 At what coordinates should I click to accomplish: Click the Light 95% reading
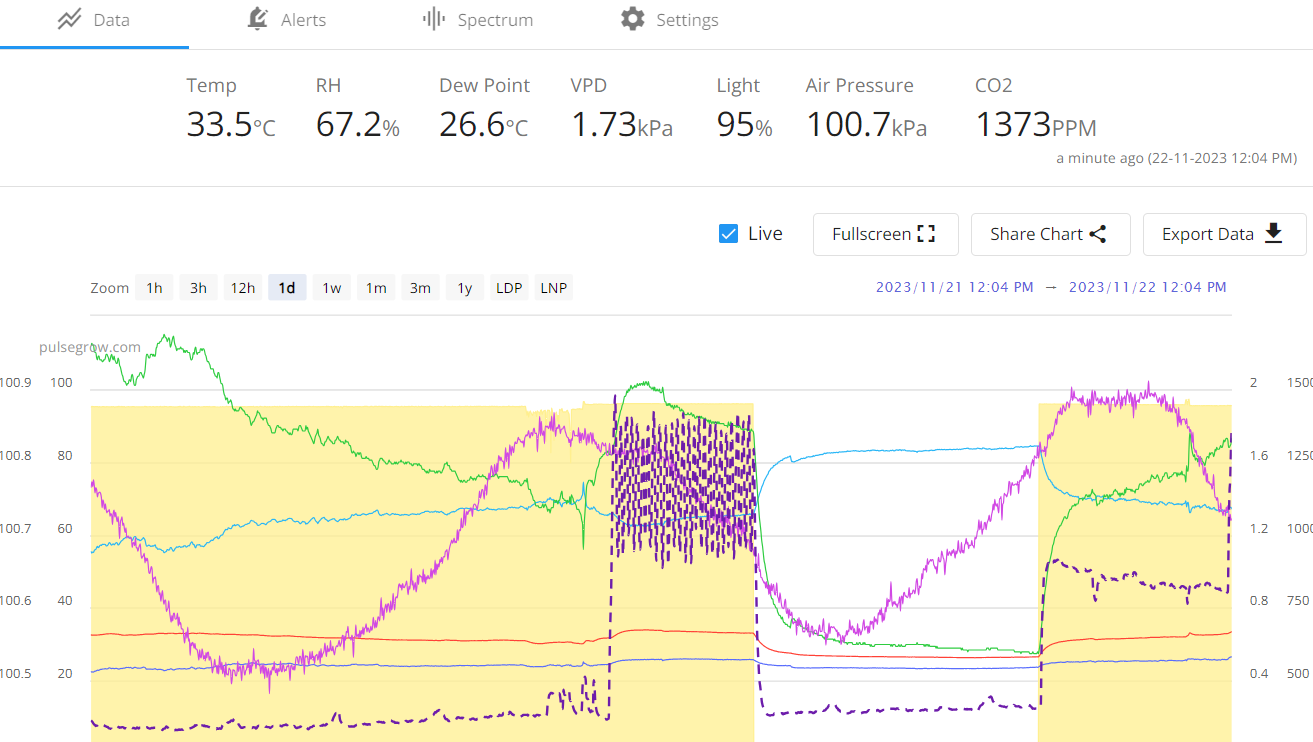pos(745,109)
